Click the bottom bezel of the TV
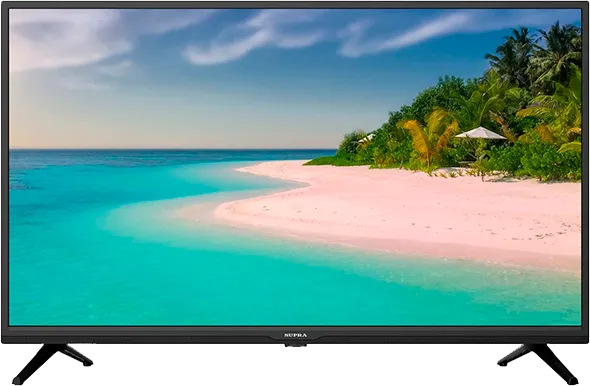Screen dimensions: 590x386 pyautogui.click(x=295, y=334)
